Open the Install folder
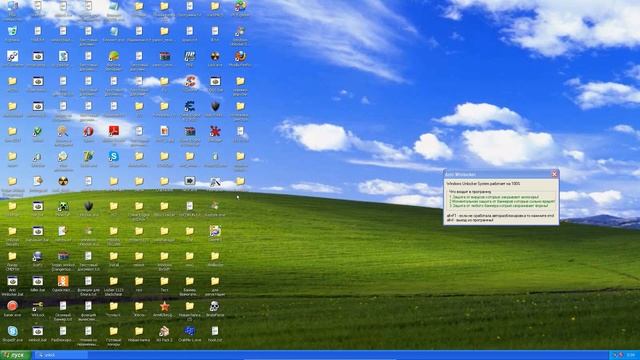640x360 pixels. (x=113, y=256)
